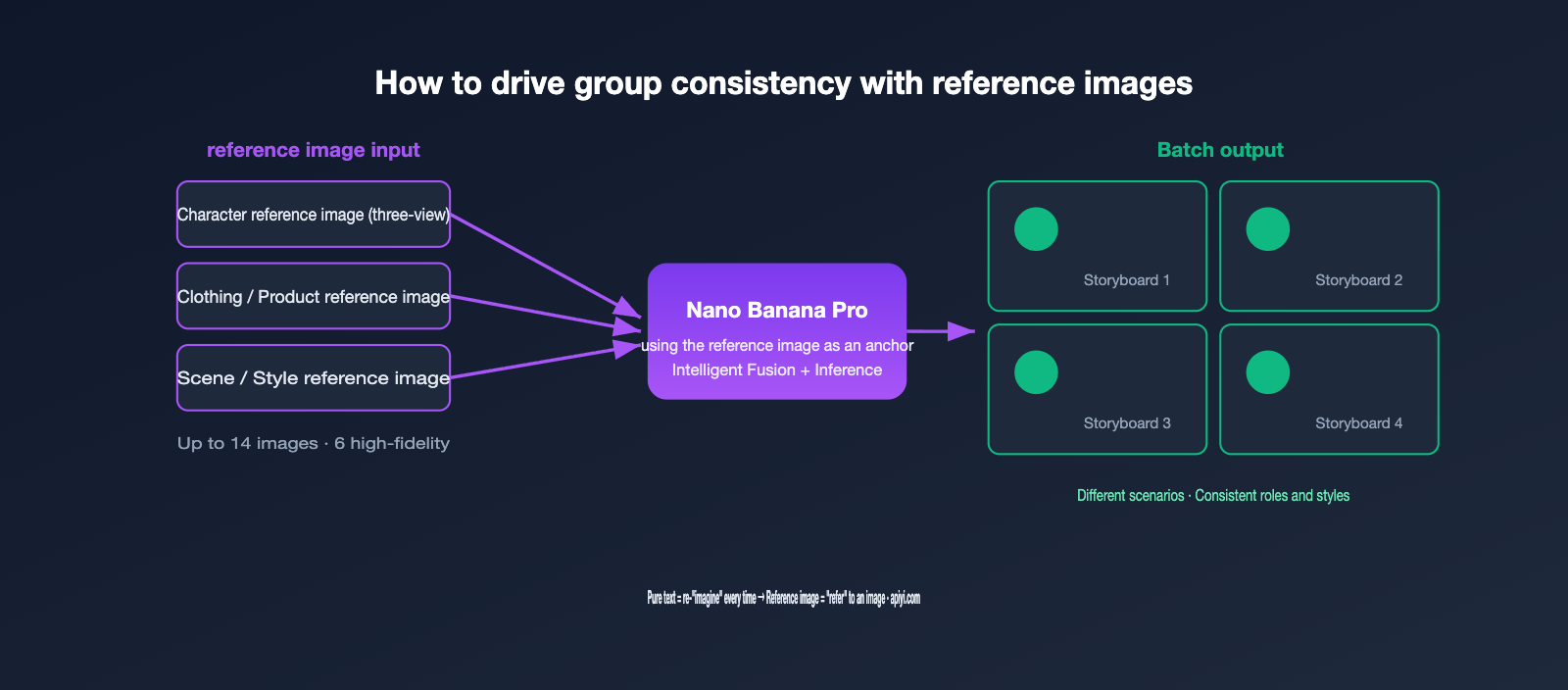Viewport: 1568px width, 690px height.
Task: Select the Character reference image (three-view) box
Action: click(x=314, y=215)
